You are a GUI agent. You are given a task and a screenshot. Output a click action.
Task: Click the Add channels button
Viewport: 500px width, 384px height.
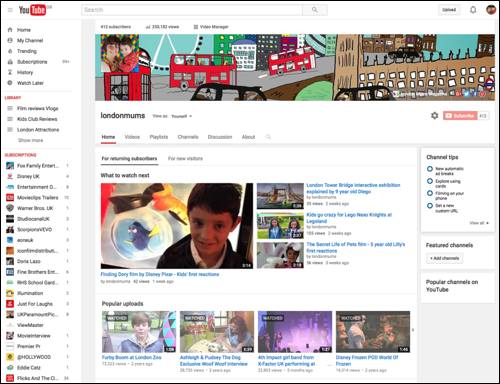point(444,258)
